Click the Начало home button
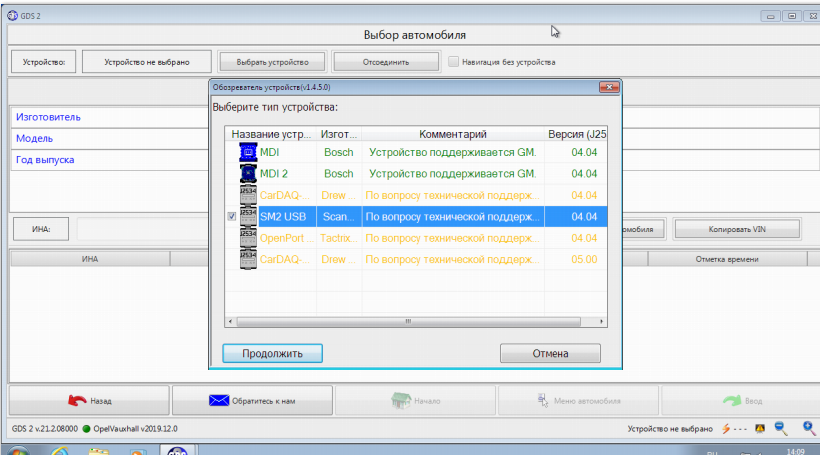820x460 pixels. point(415,401)
